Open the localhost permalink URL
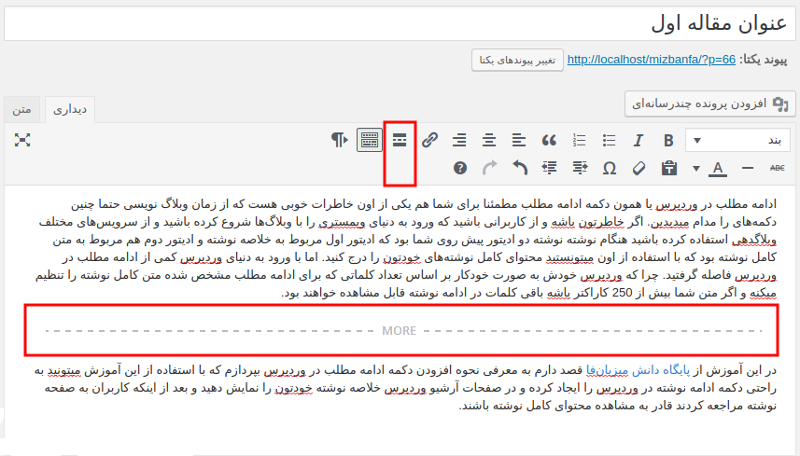800x456 pixels. coord(652,60)
